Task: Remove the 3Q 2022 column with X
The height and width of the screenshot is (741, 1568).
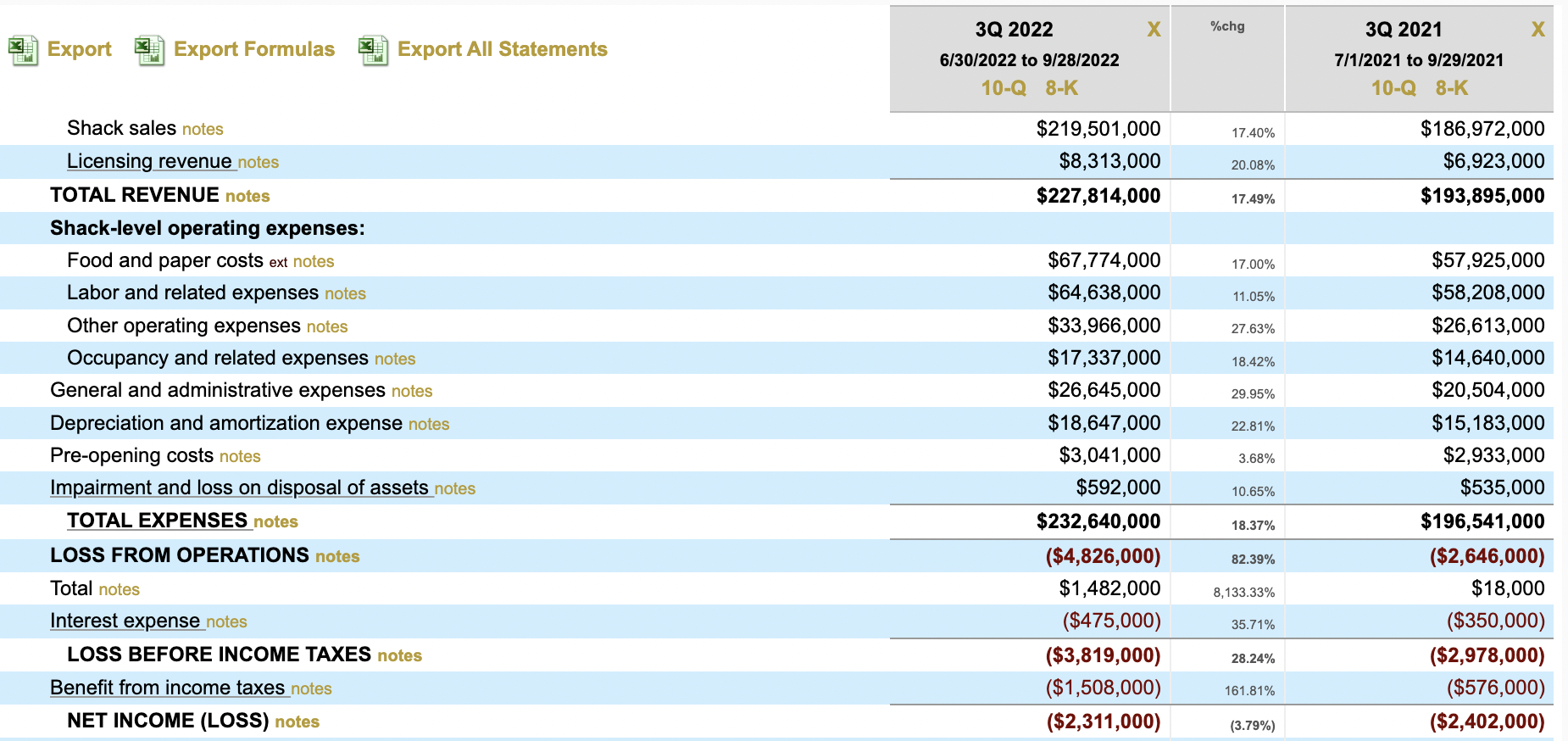Action: (x=1154, y=30)
